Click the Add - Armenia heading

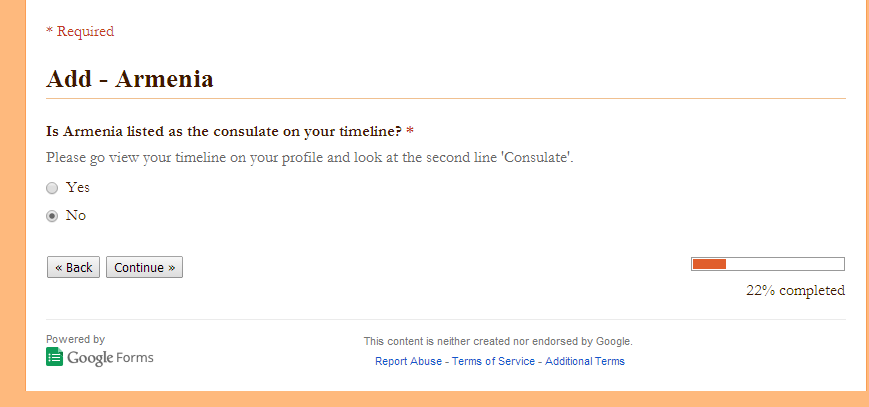130,79
